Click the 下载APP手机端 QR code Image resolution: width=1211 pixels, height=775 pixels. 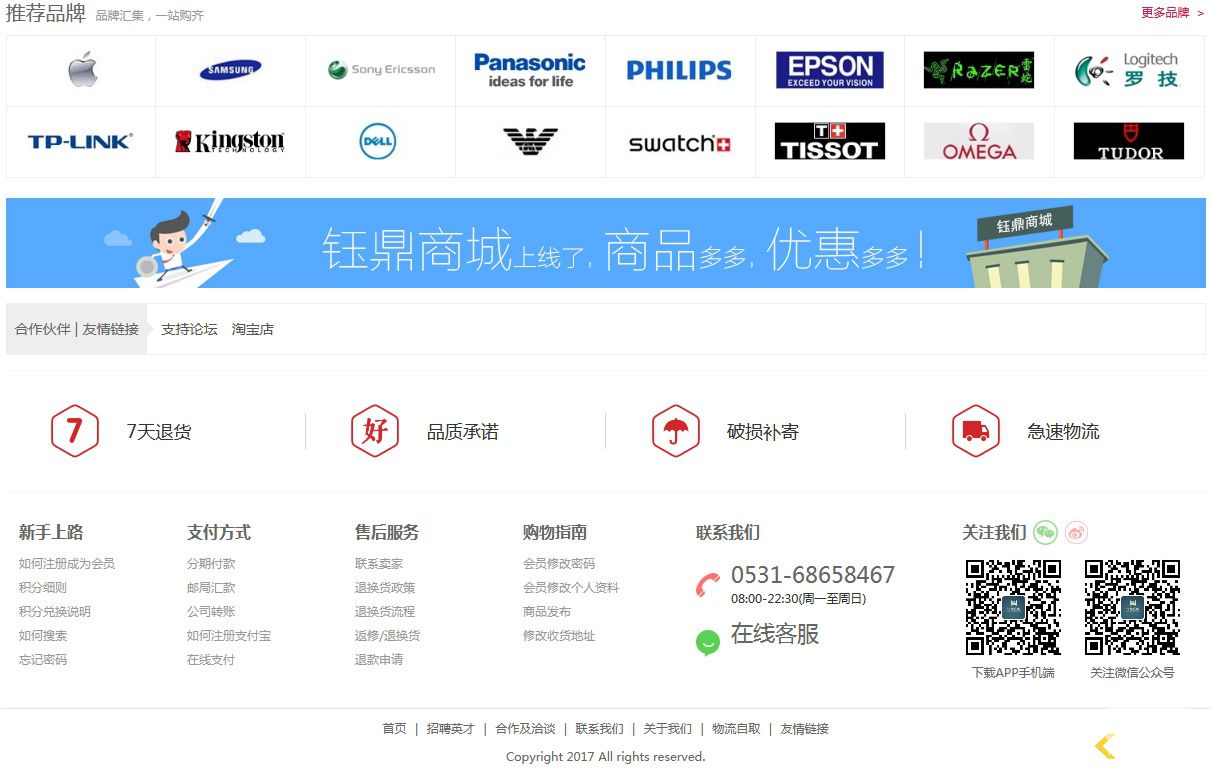(1012, 607)
